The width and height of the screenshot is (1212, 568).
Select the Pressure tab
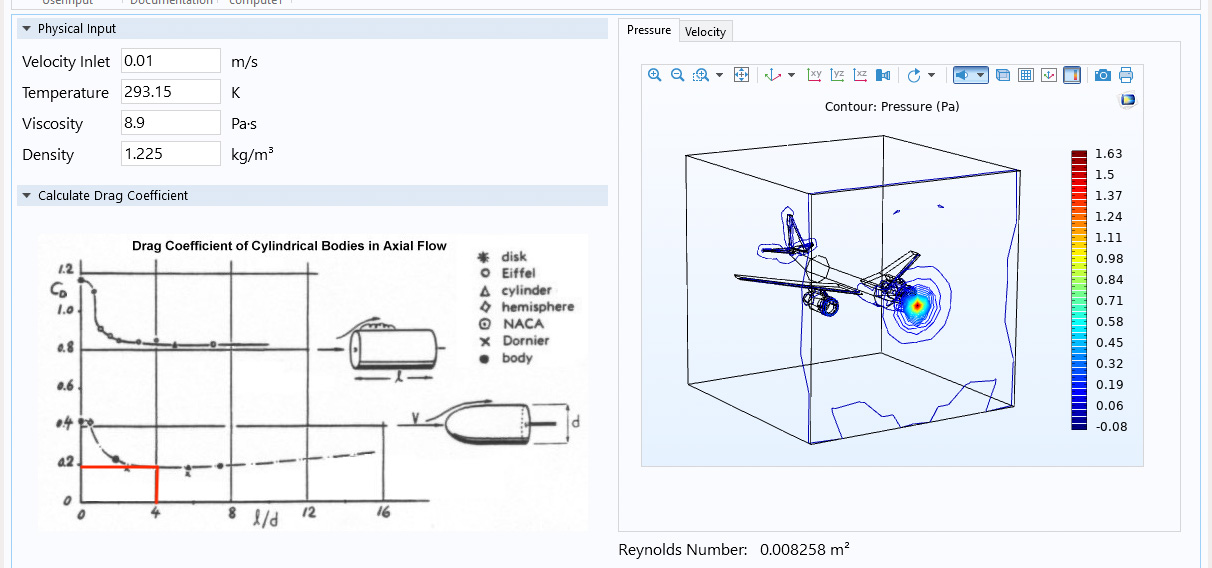pos(649,30)
